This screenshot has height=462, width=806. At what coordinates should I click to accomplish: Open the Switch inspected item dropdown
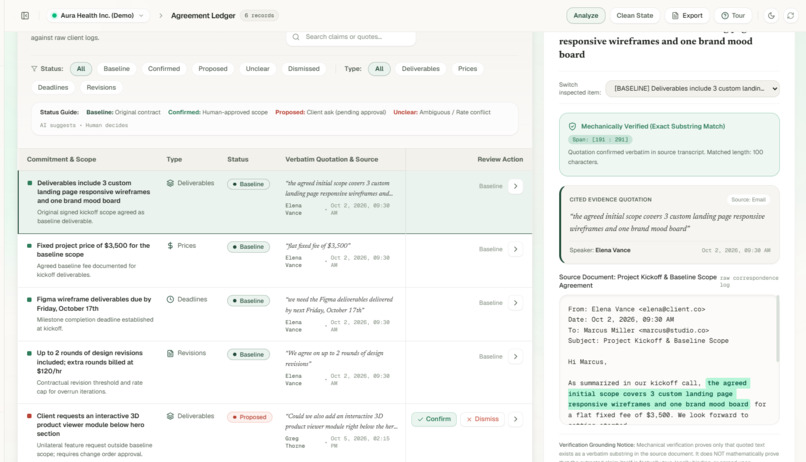pyautogui.click(x=692, y=88)
